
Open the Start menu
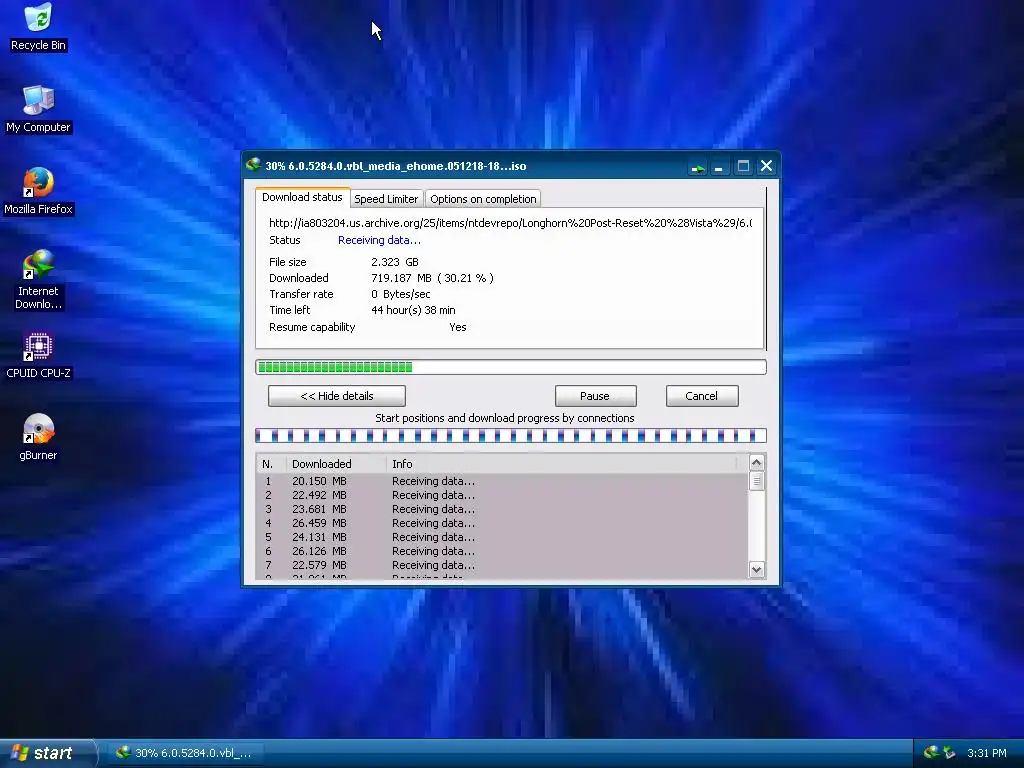pos(47,753)
